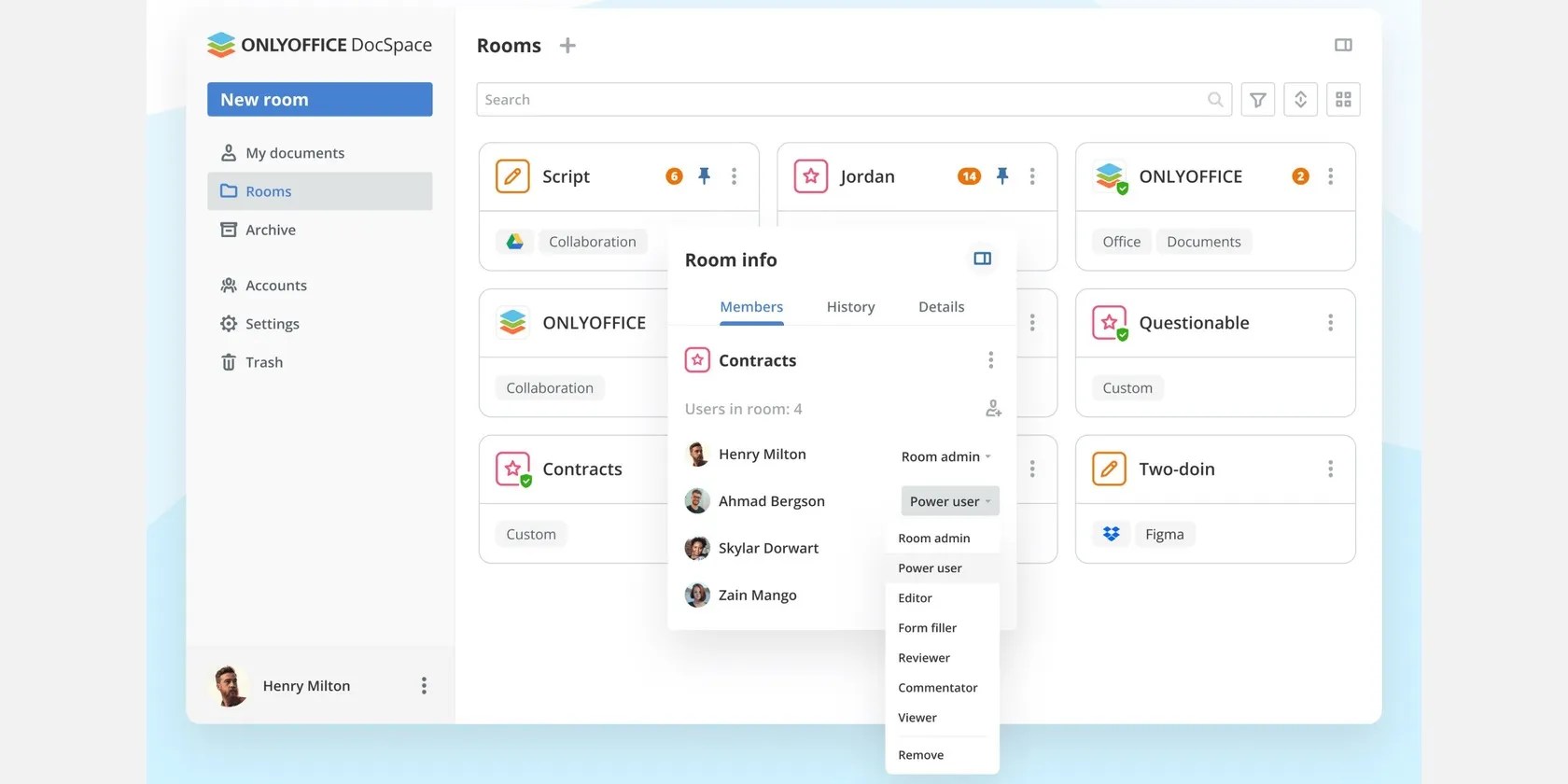Choose Viewer from the role list

[942, 718]
